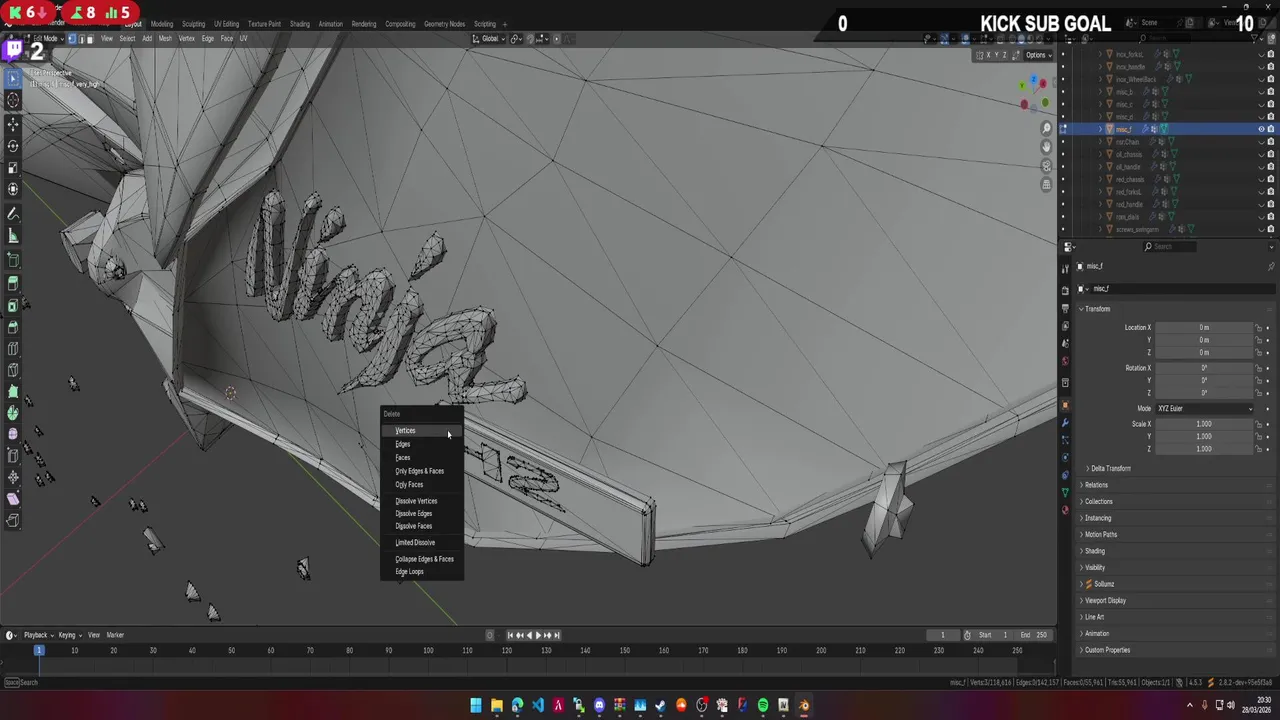Open the Playback menu in timeline

coord(38,635)
